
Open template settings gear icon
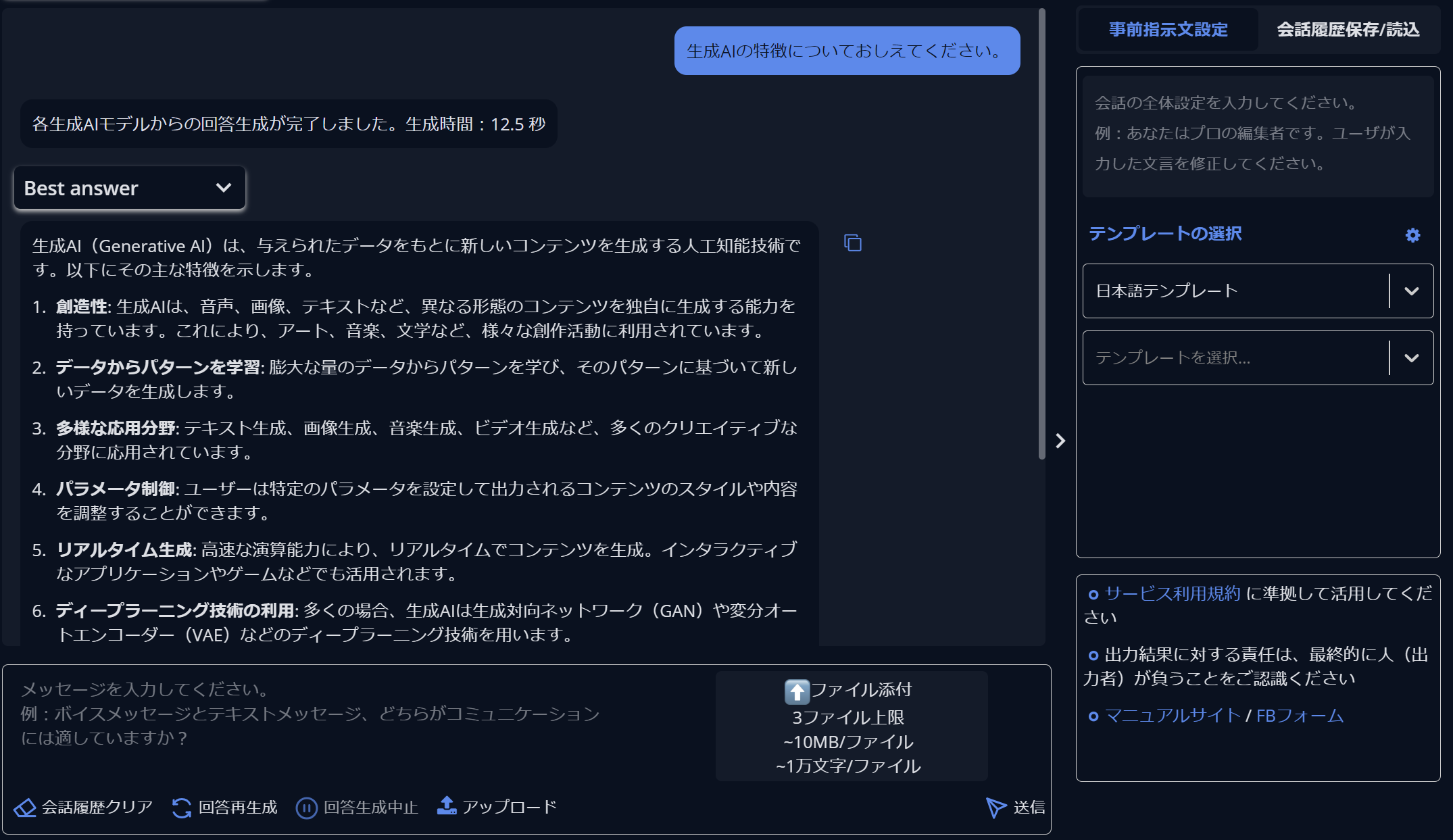(1412, 235)
